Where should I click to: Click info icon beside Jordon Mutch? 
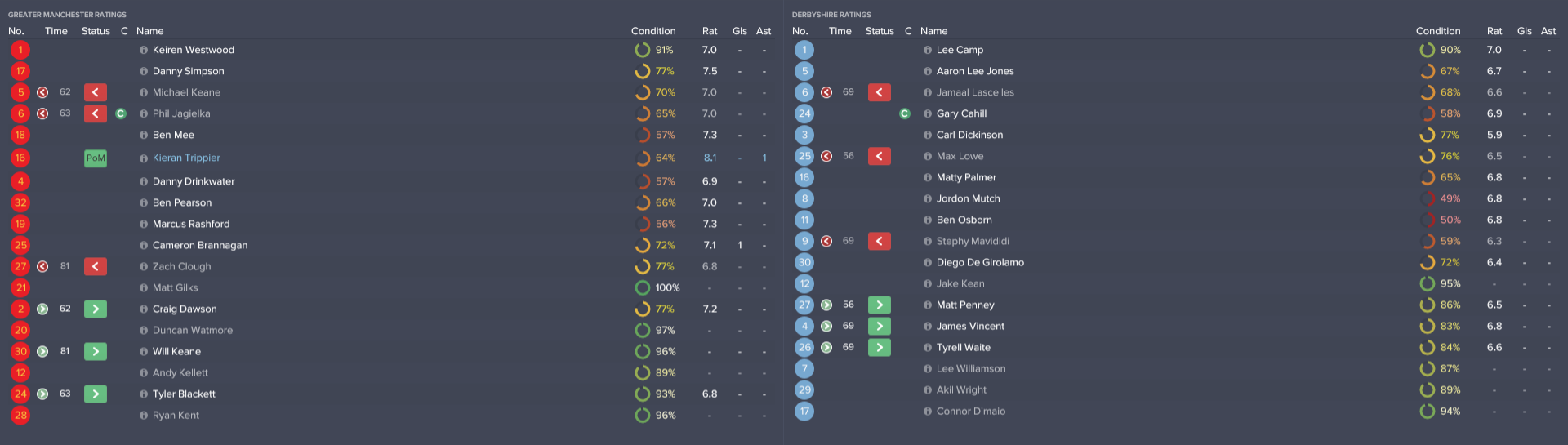[x=928, y=198]
